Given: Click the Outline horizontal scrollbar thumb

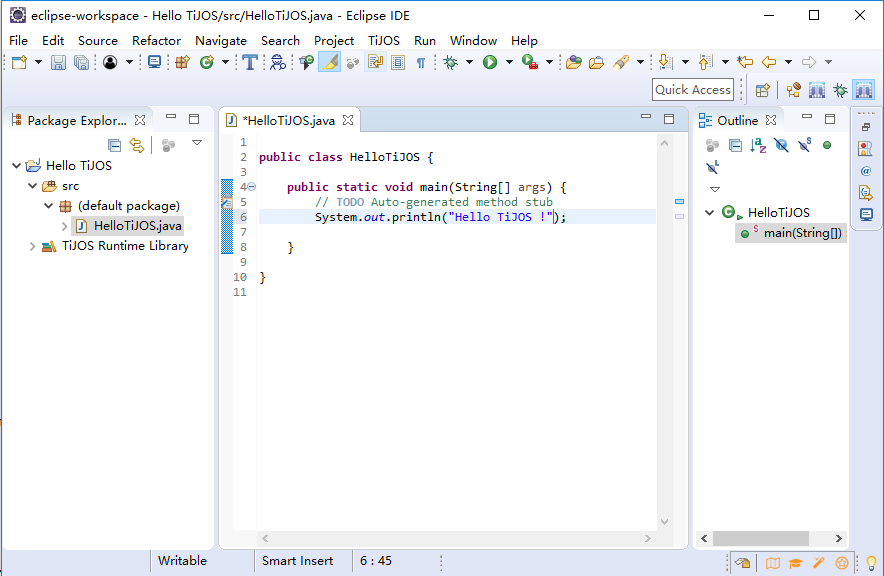Looking at the screenshot, I should [x=761, y=538].
